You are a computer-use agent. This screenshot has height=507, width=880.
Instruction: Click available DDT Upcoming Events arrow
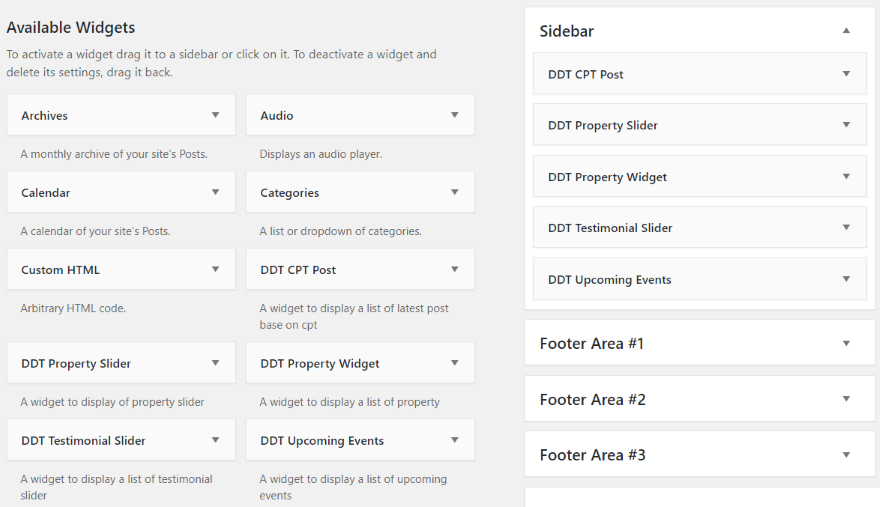(454, 440)
